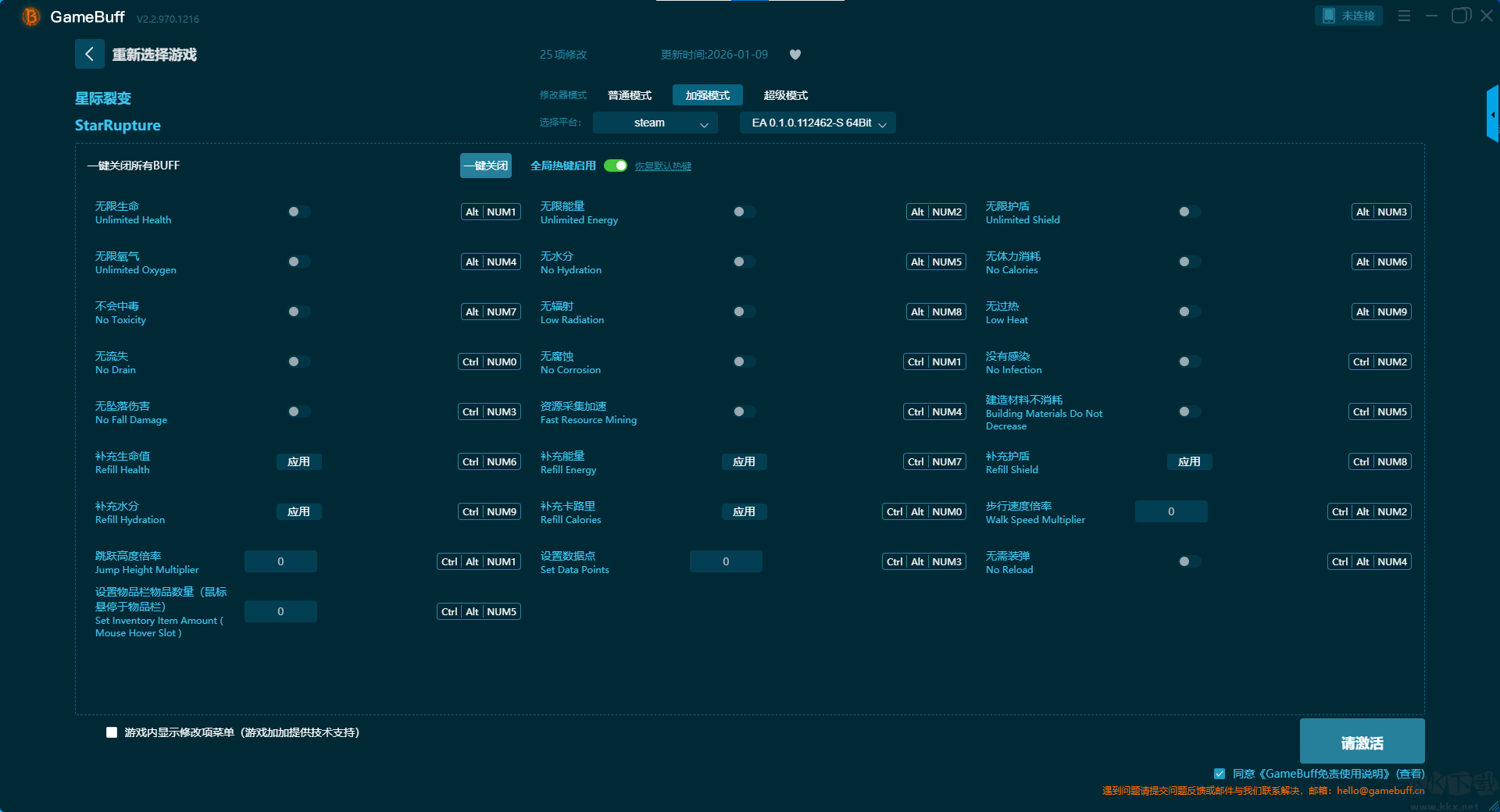Toggle Unlimited Oxygen switch

(298, 262)
